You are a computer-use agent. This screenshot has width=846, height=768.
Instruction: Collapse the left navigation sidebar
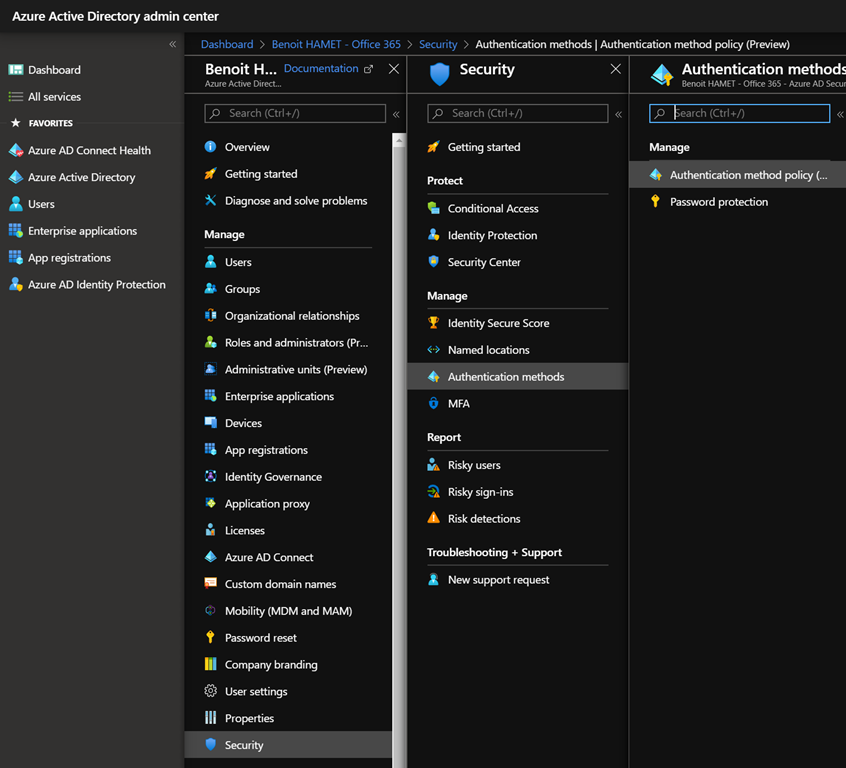coord(172,44)
